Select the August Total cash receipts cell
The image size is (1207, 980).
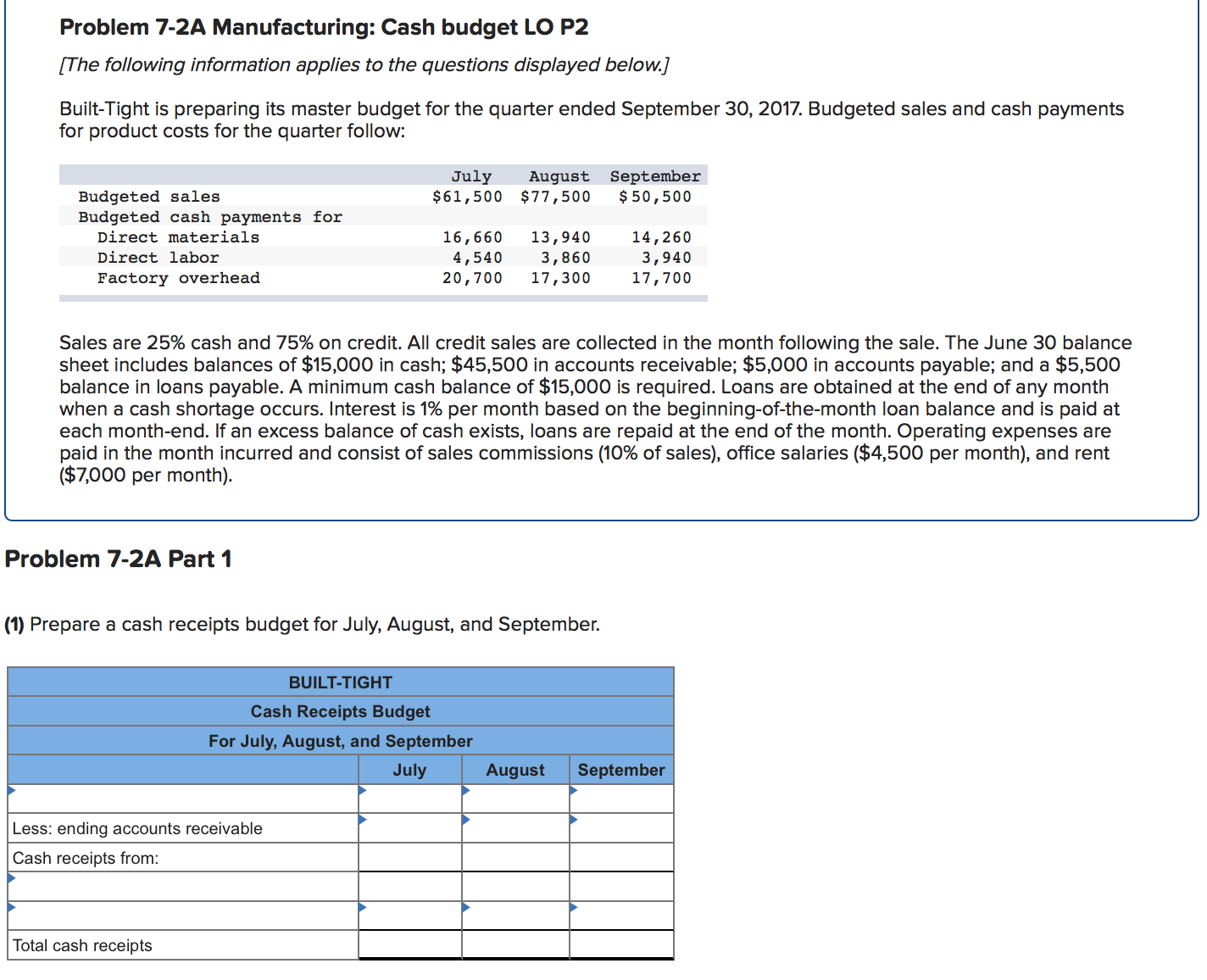(x=515, y=945)
